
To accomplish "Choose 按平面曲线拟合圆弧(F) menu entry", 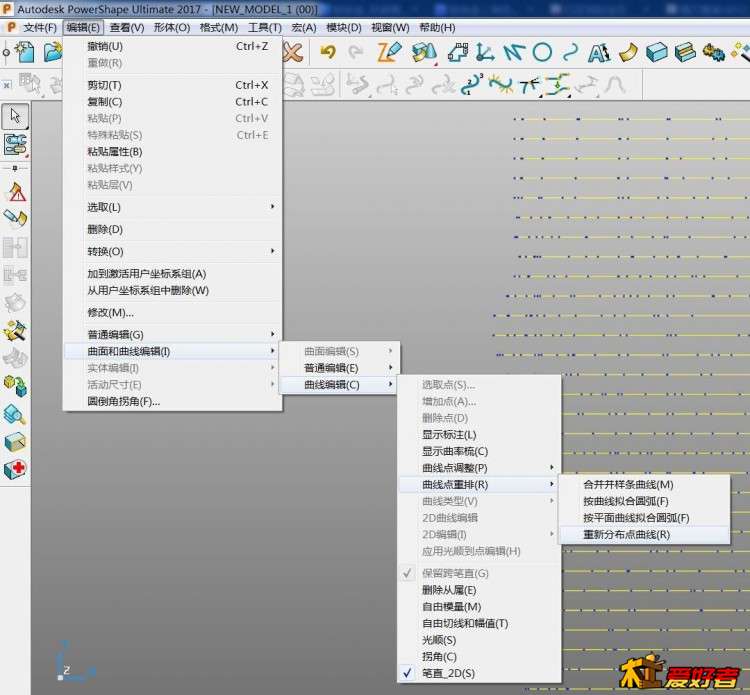I will [644, 518].
